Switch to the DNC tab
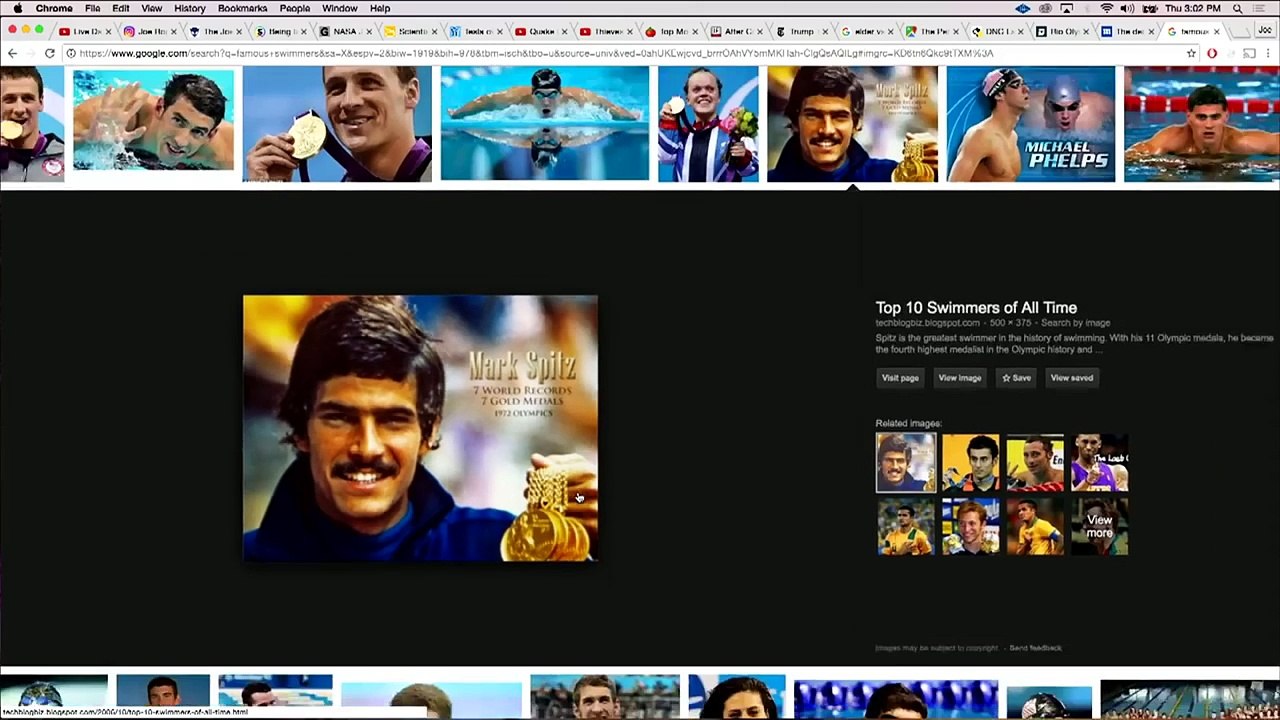The width and height of the screenshot is (1280, 720). tap(994, 31)
